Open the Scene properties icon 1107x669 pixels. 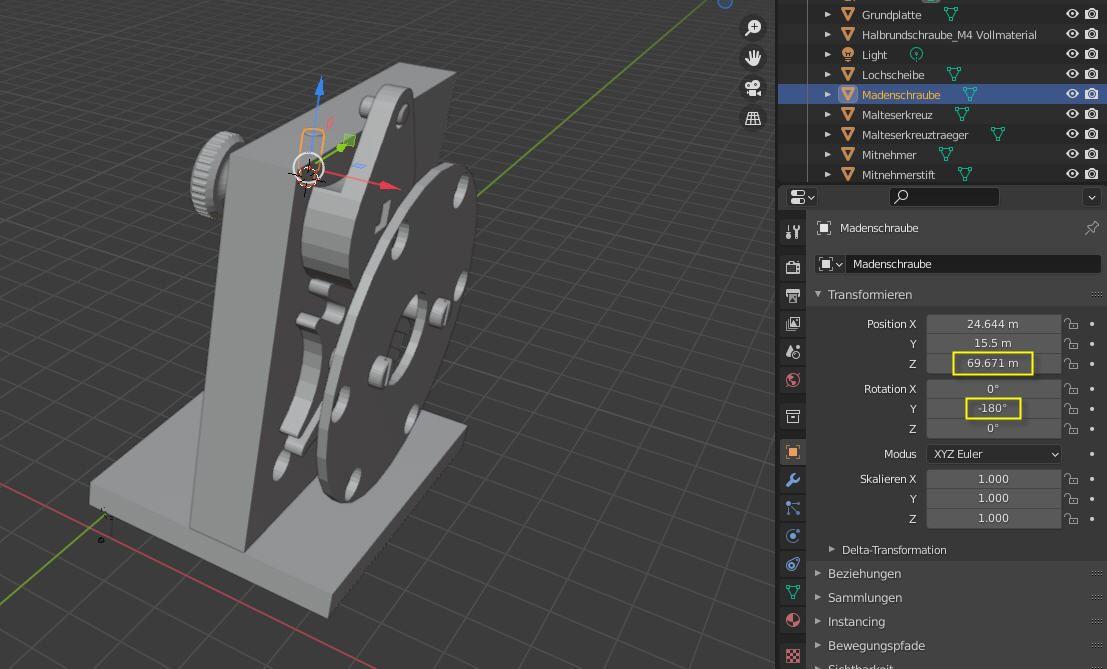point(793,351)
